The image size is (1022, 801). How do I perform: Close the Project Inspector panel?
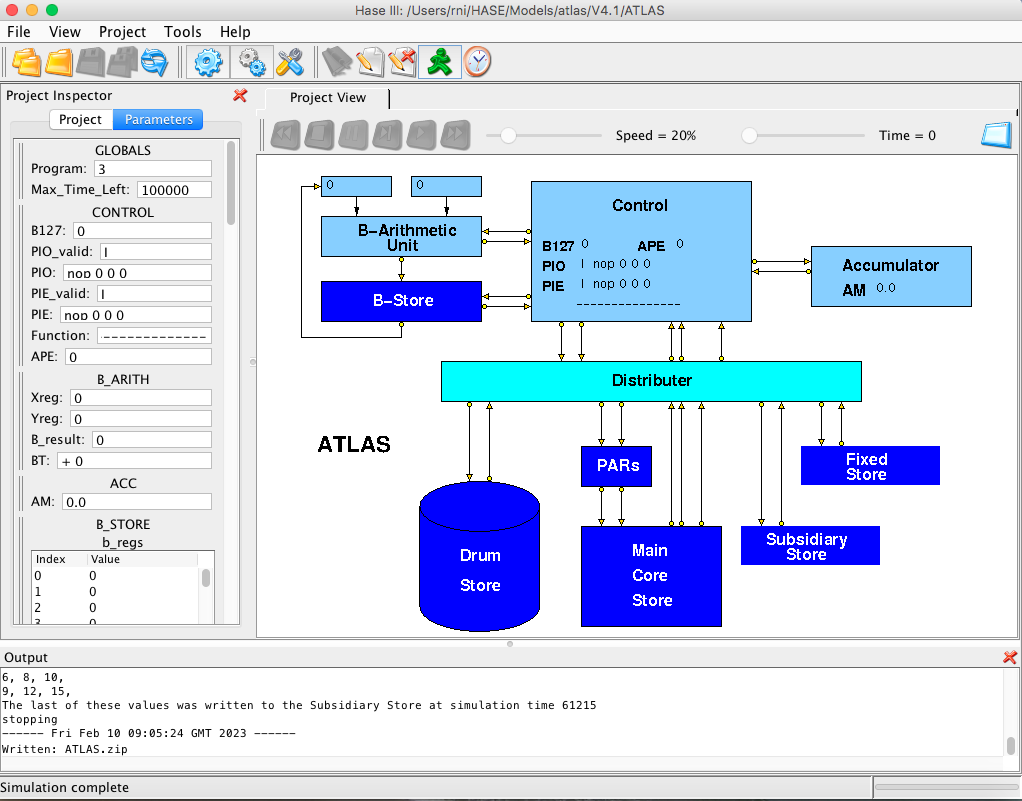[x=240, y=95]
